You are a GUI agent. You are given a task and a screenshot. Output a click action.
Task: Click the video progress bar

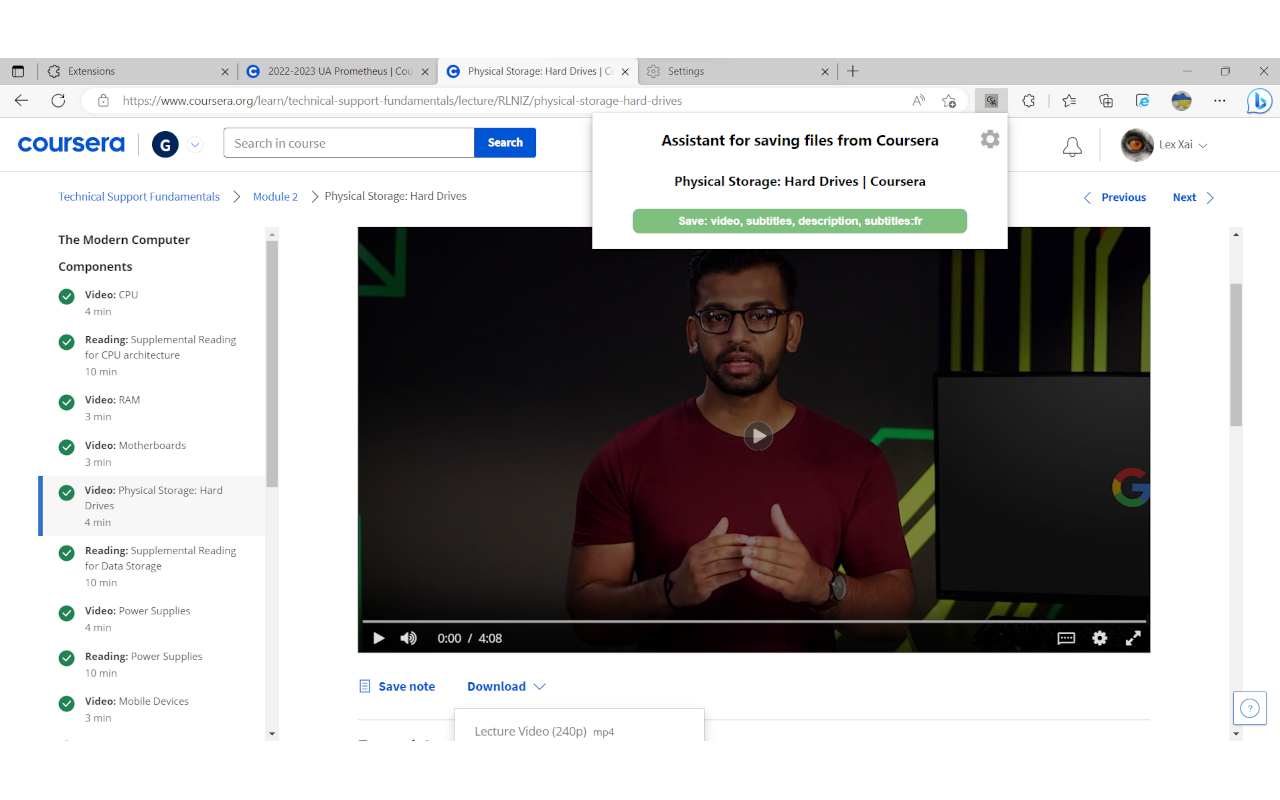tap(754, 621)
